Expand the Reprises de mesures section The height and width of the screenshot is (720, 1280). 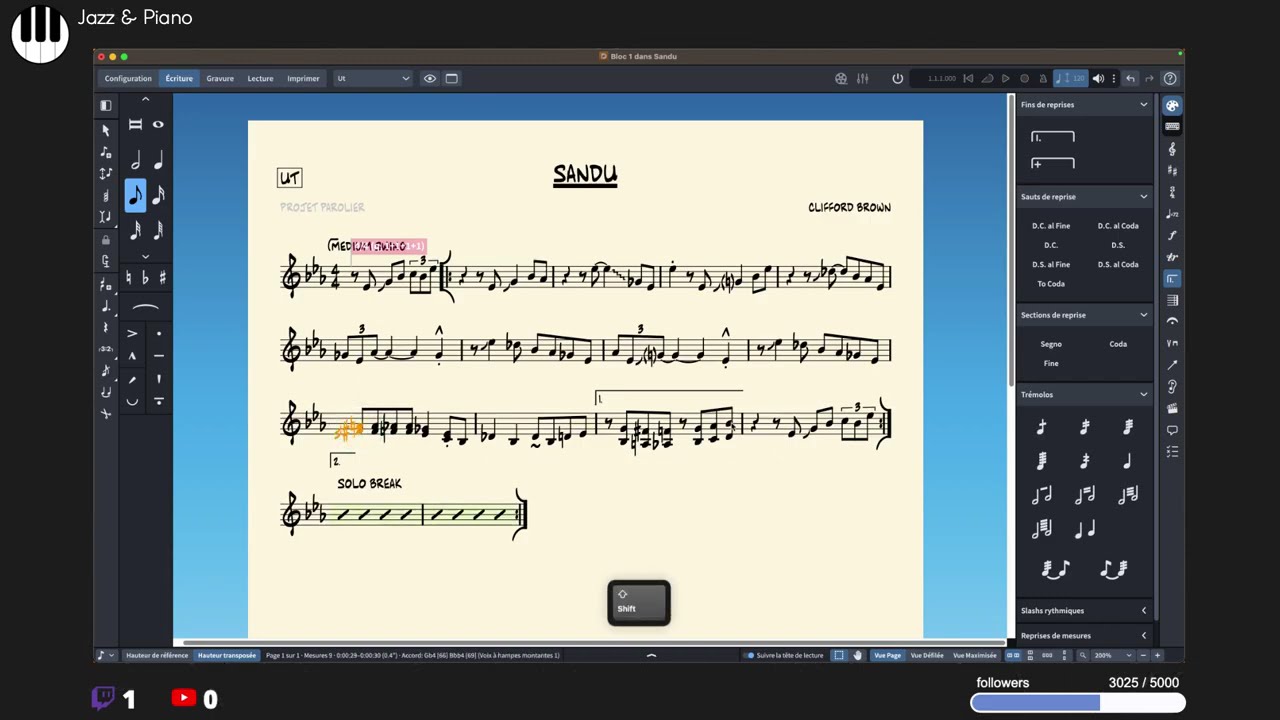click(x=1144, y=635)
